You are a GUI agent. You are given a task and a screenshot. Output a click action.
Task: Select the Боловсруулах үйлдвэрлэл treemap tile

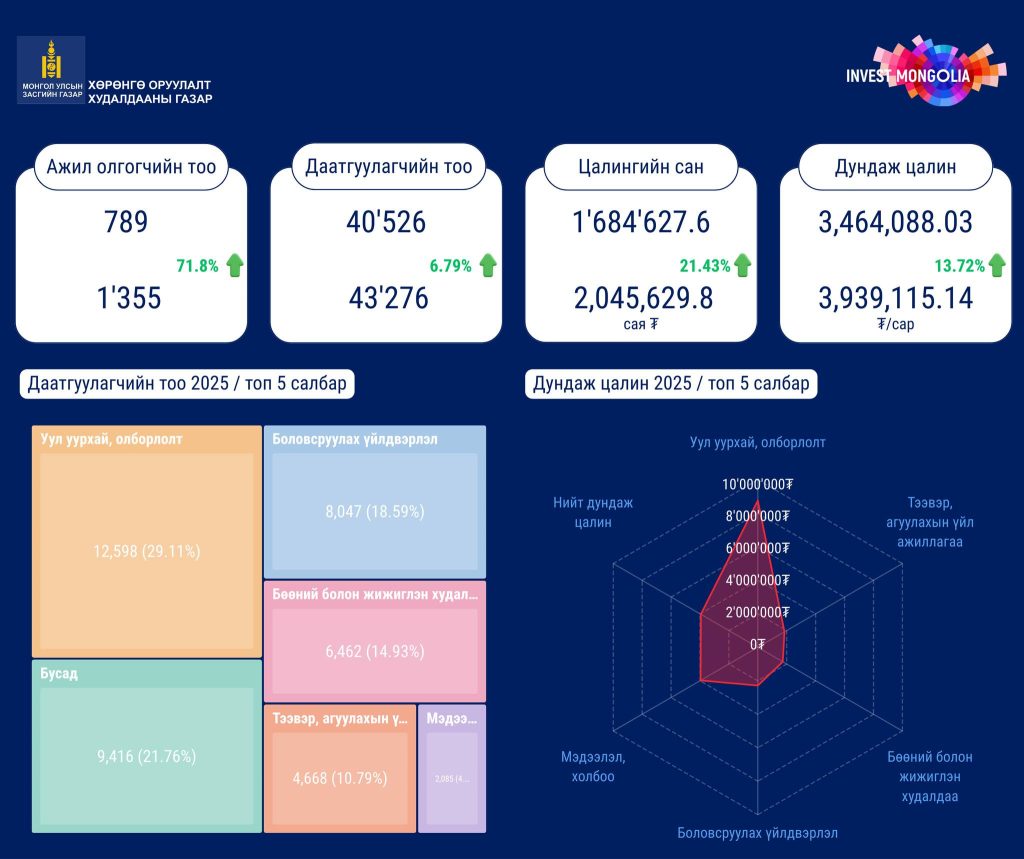375,502
